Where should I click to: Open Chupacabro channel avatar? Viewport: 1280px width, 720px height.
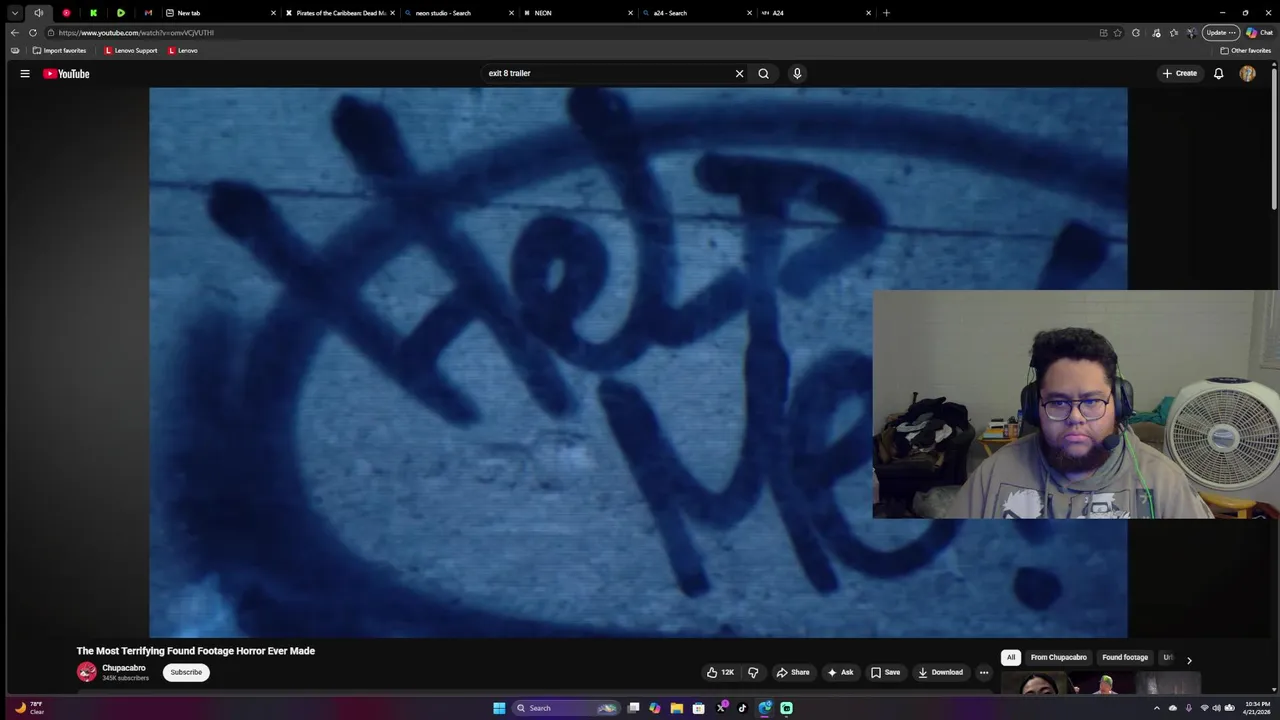87,672
